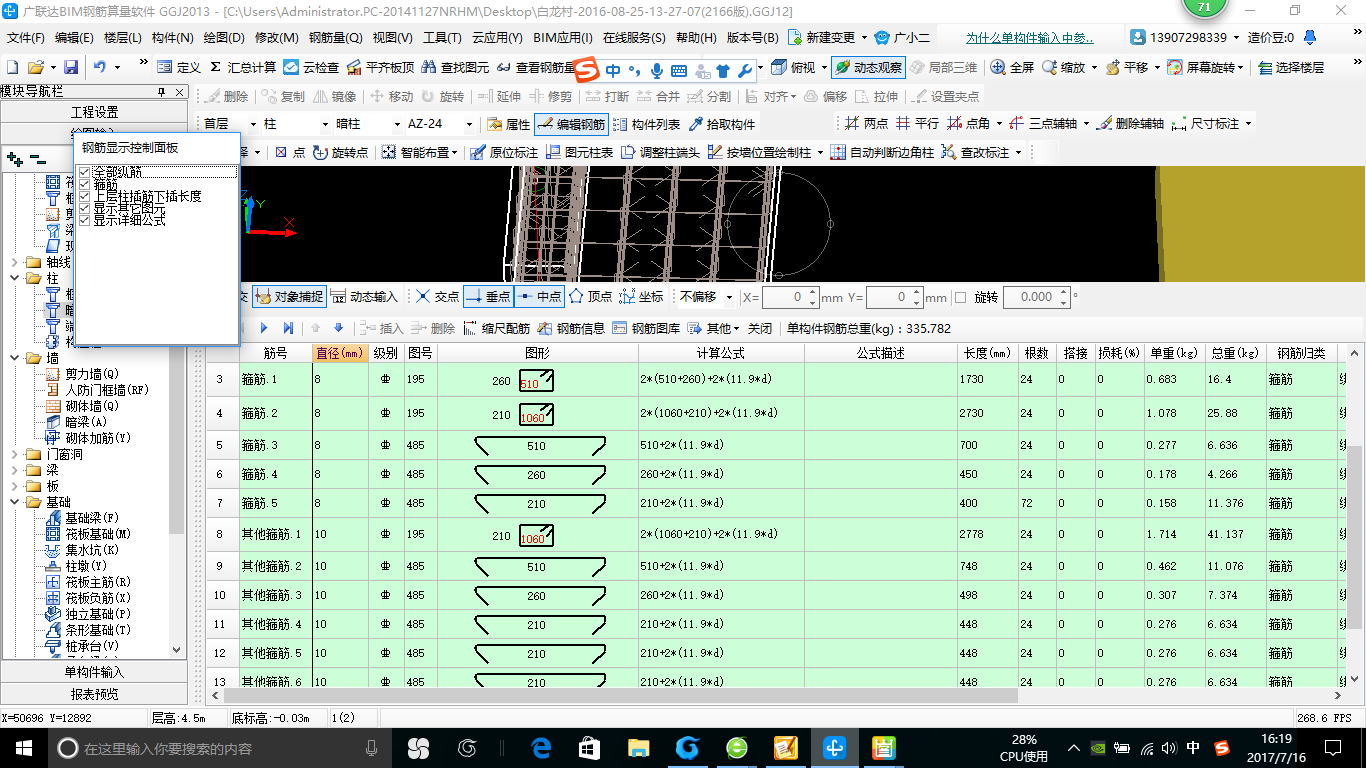Uncheck 上层柱插筋下插长度 checkbox

pos(85,197)
